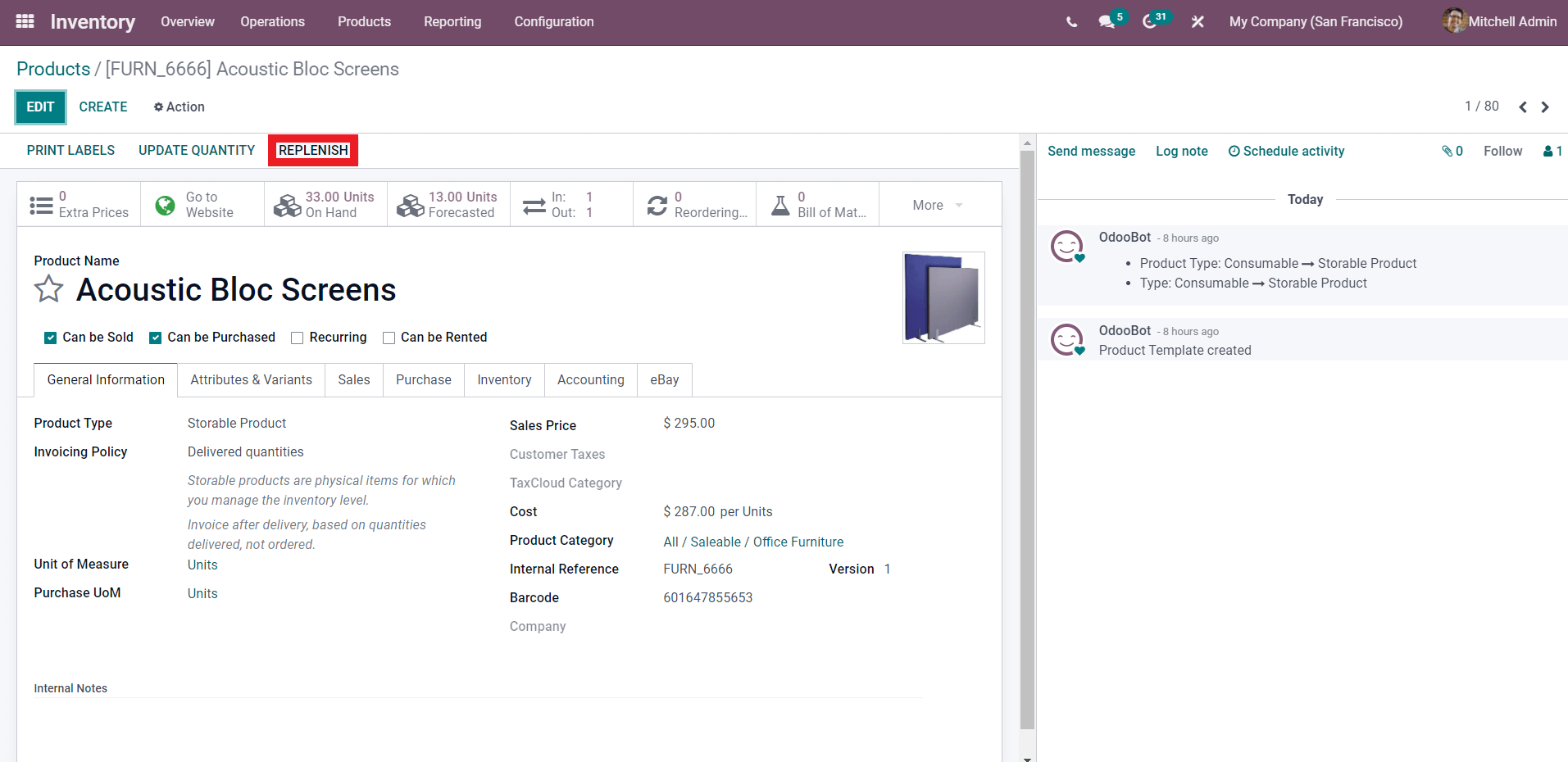Go to next product record arrow
Viewport: 1568px width, 762px height.
pyautogui.click(x=1545, y=107)
